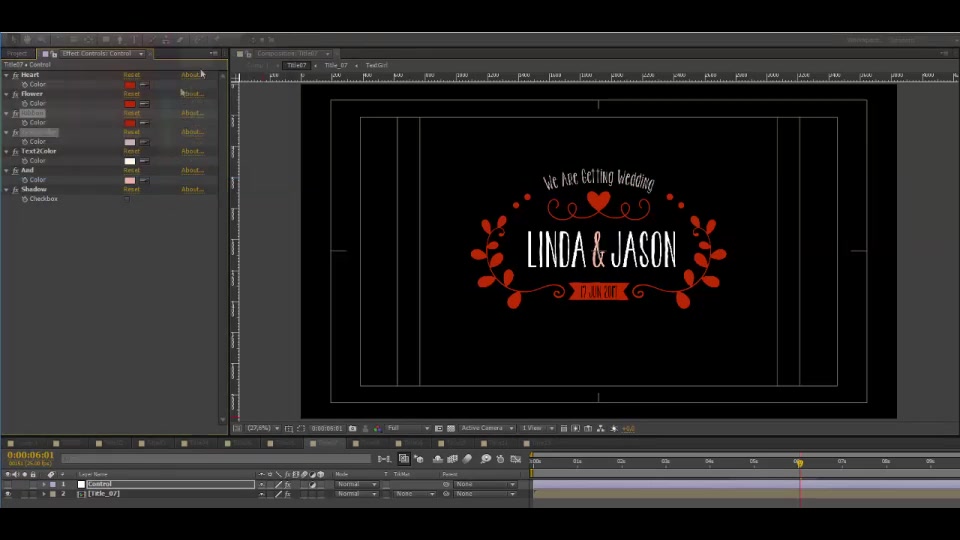Select the Effect Controls: Control tab
This screenshot has width=960, height=540.
(x=97, y=54)
